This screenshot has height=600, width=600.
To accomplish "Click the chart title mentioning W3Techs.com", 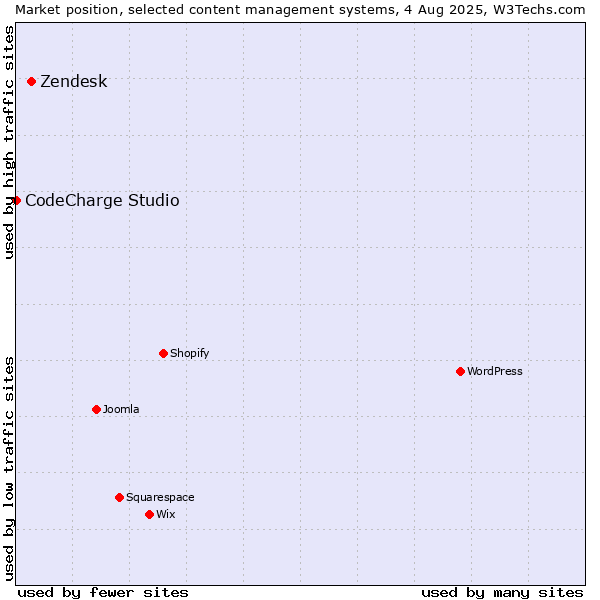I will coord(300,10).
